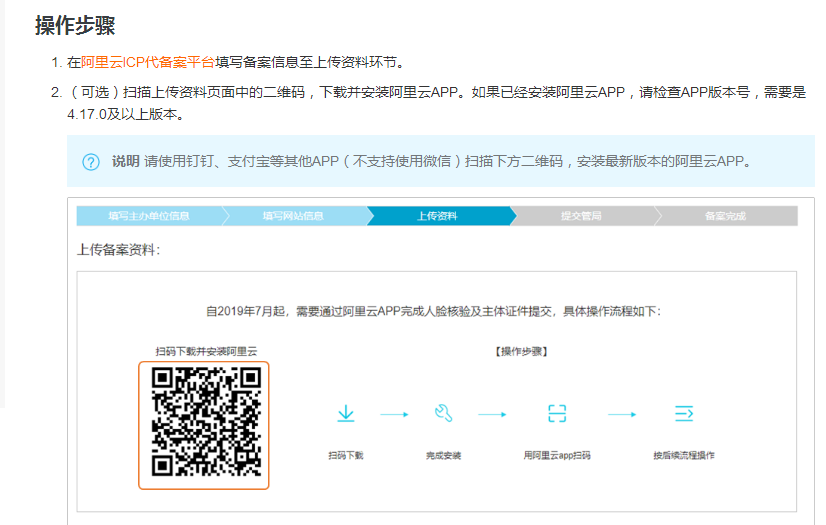This screenshot has width=826, height=525.
Task: Switch to the 上传资料 step tab
Action: click(x=437, y=216)
